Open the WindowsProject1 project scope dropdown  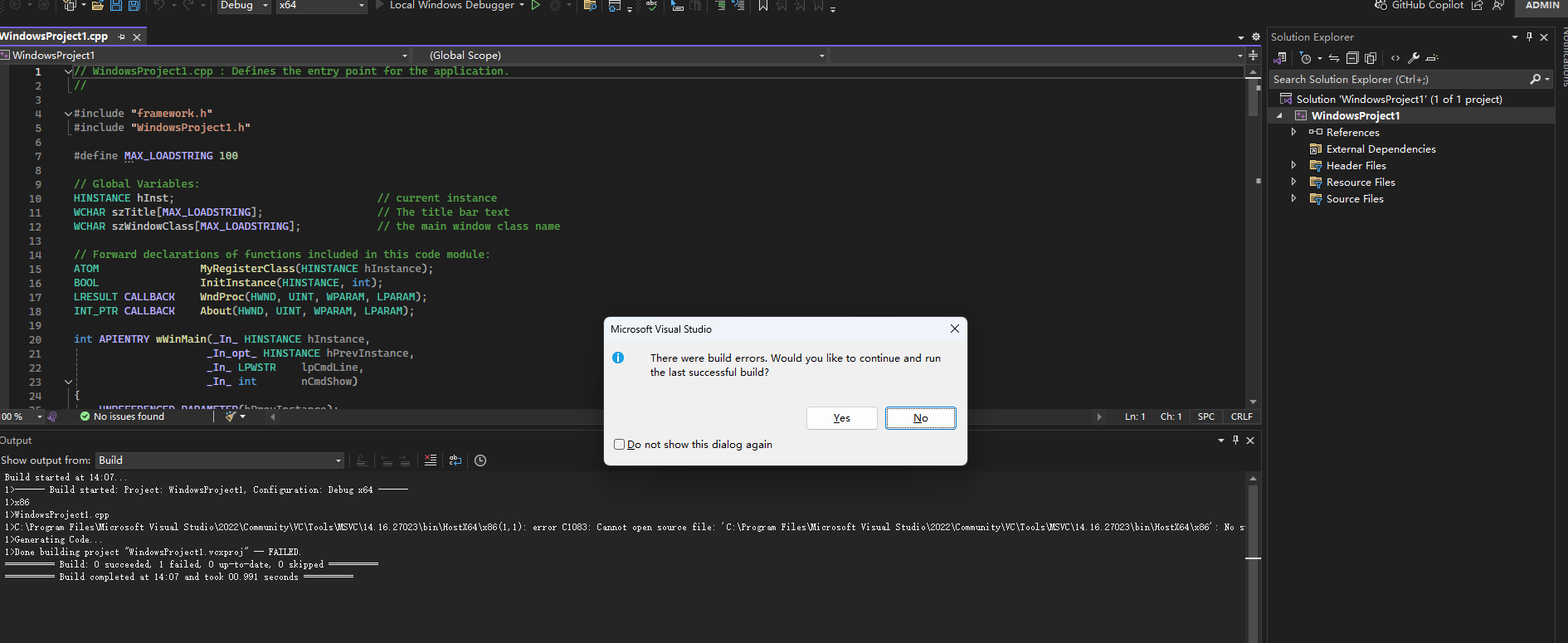205,56
